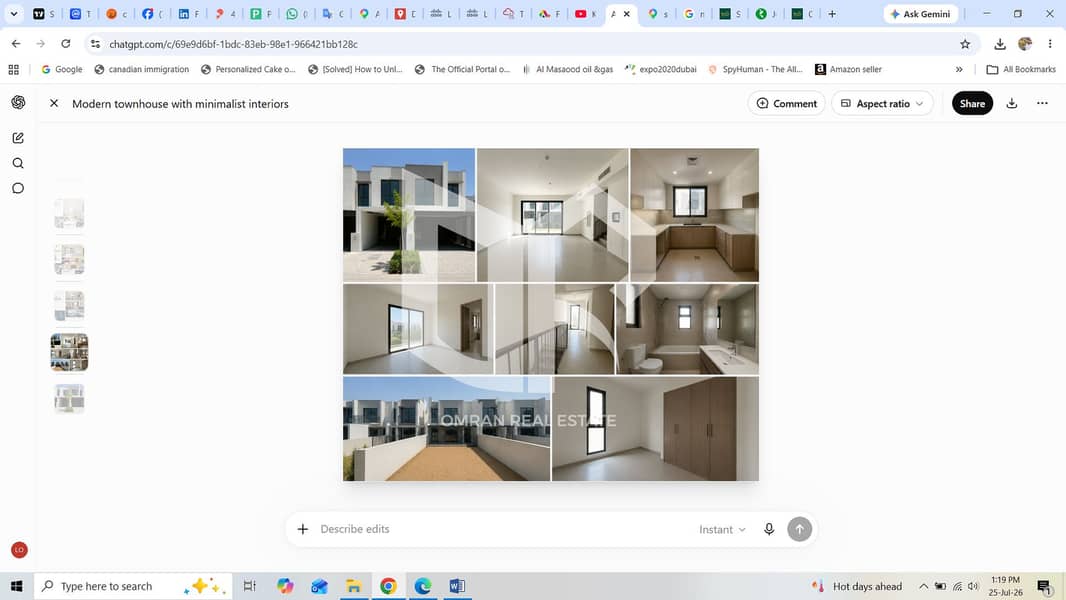
Task: Open the chat bubble icon in sidebar
Action: point(18,188)
